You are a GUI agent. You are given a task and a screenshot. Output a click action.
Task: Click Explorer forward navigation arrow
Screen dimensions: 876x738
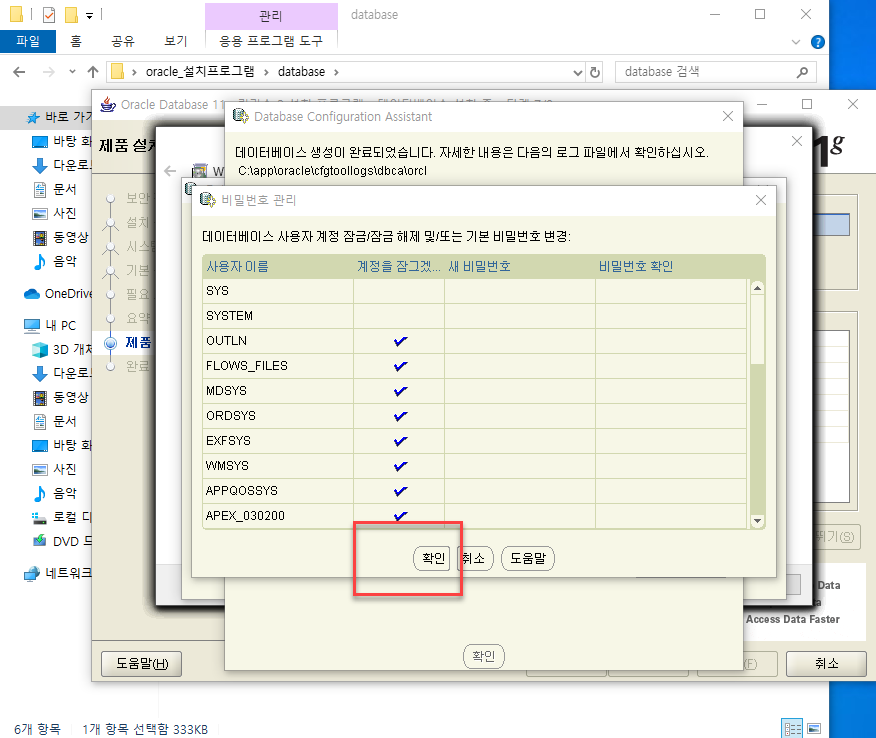[x=49, y=72]
